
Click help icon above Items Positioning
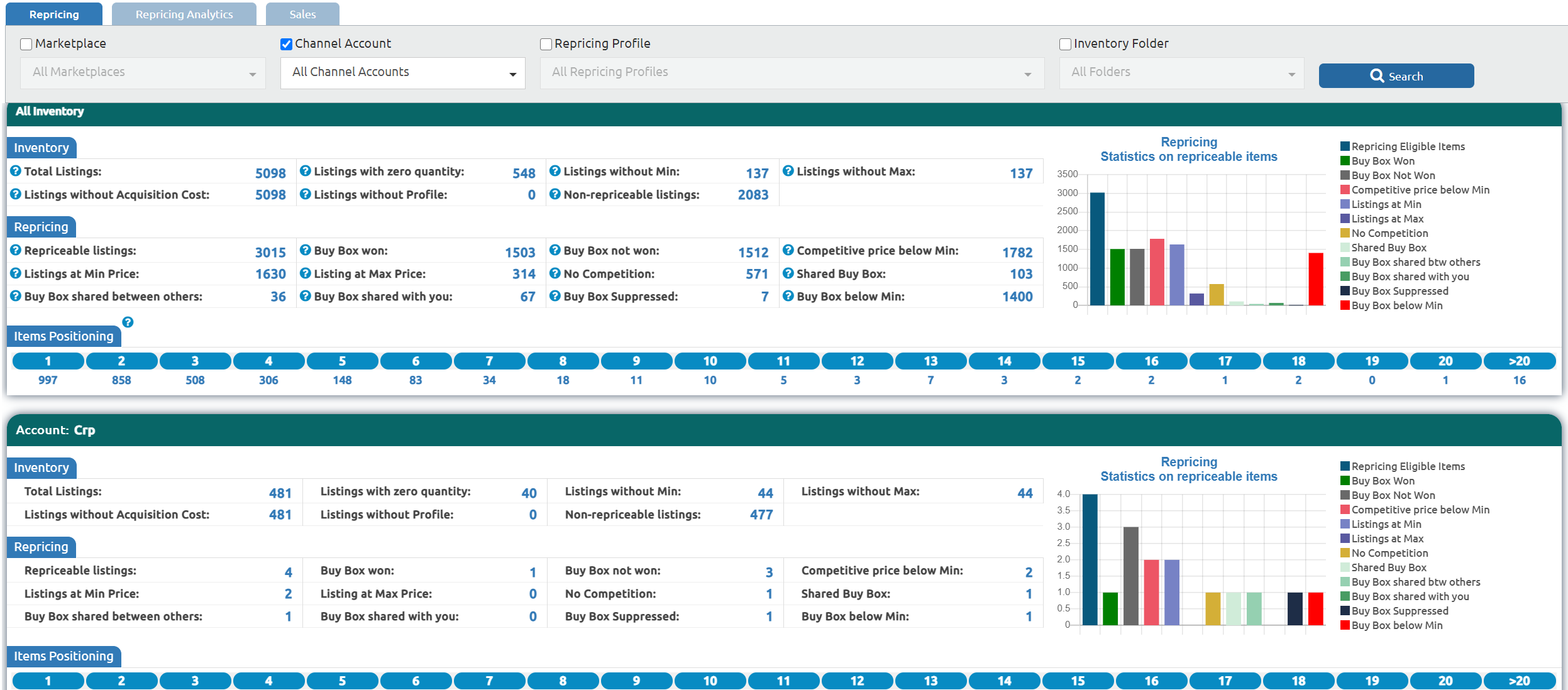click(x=128, y=322)
